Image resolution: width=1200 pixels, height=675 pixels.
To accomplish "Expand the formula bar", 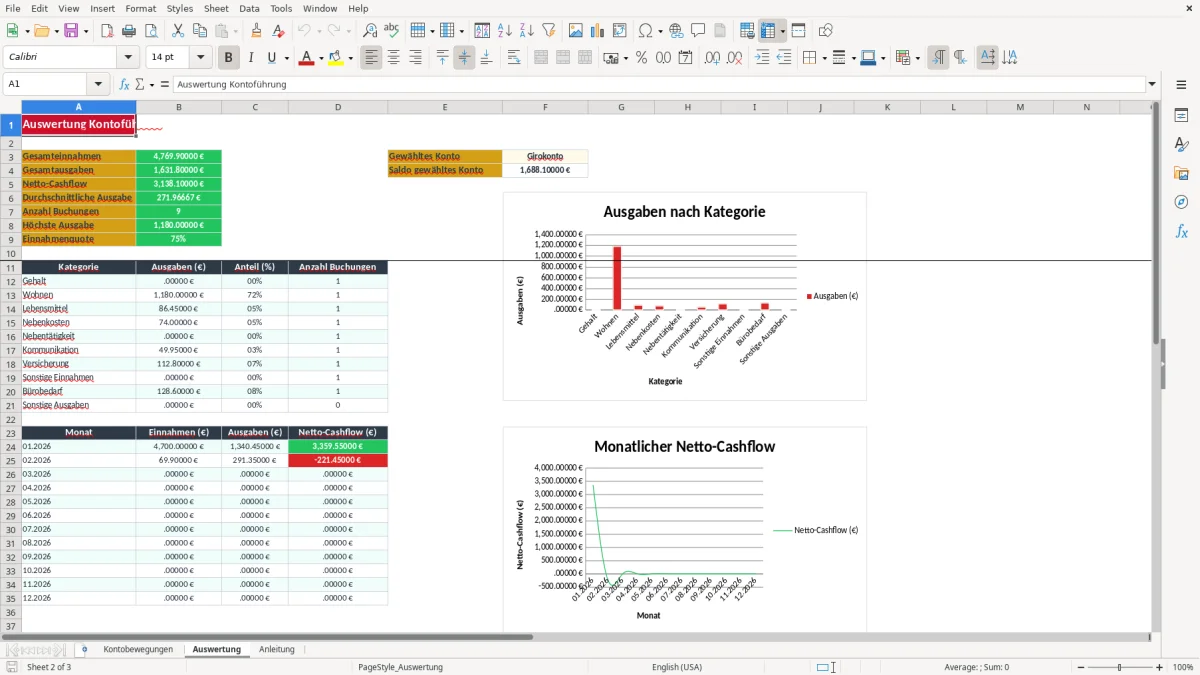I will click(1152, 84).
